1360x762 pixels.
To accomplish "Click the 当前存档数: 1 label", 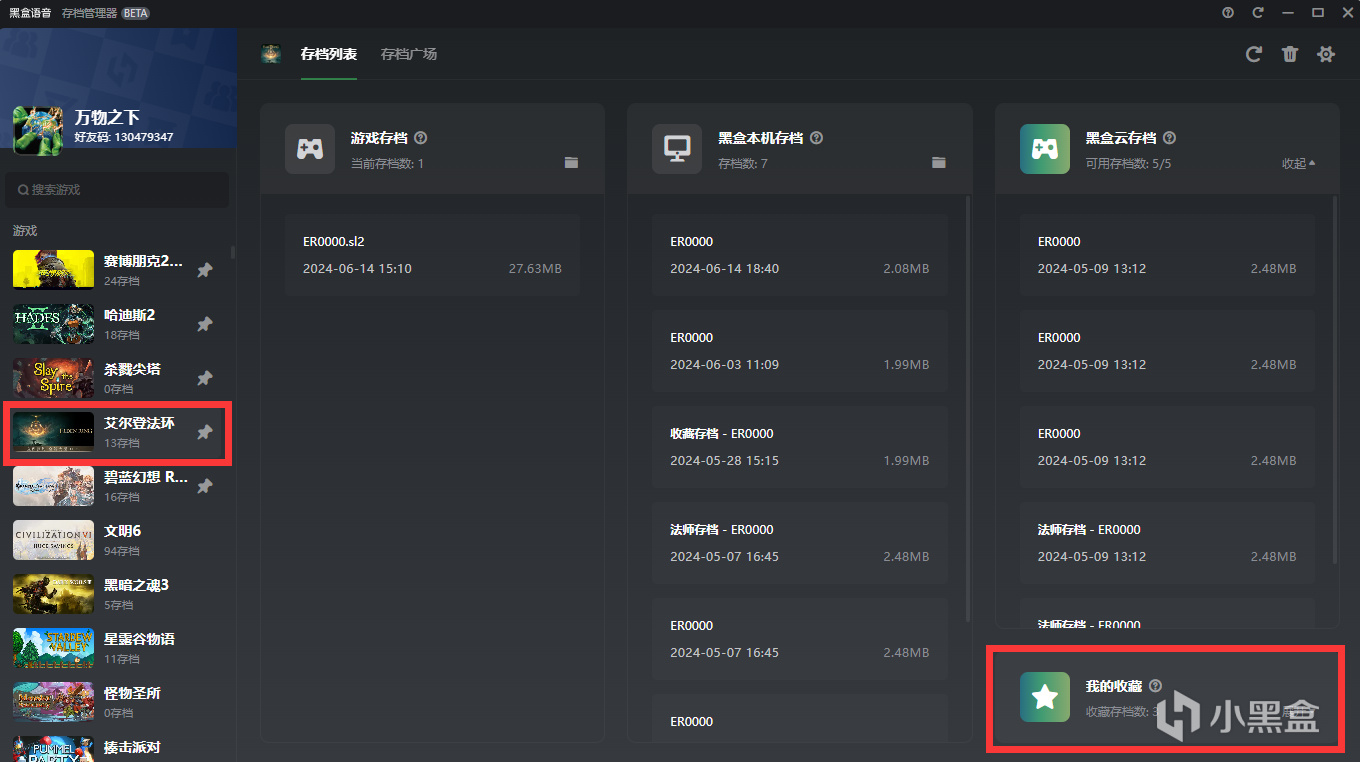I will point(387,163).
